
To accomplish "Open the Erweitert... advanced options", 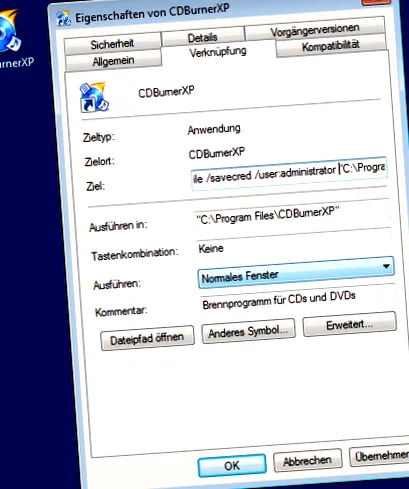I will tap(349, 324).
